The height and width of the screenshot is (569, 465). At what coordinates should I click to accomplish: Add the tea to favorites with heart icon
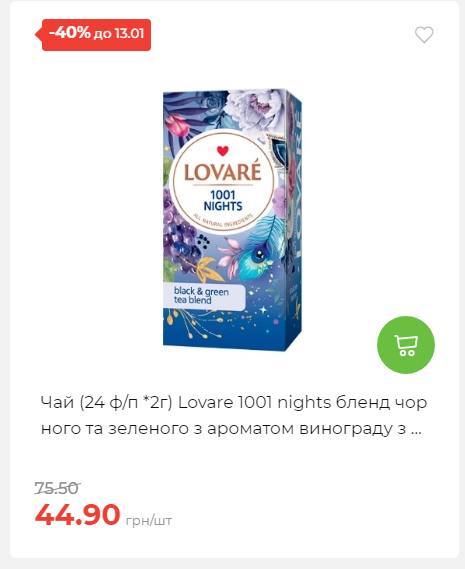tap(424, 35)
